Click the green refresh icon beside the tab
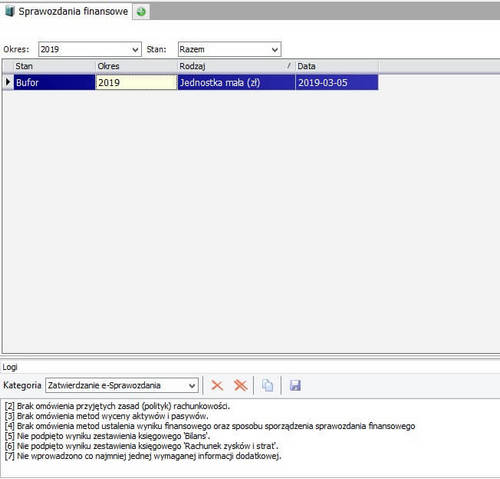The width and height of the screenshot is (500, 479). [141, 12]
